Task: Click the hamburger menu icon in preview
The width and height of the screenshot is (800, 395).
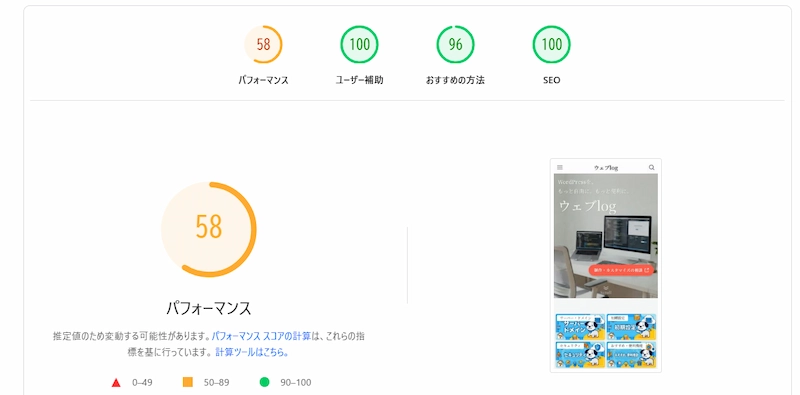Action: 560,167
